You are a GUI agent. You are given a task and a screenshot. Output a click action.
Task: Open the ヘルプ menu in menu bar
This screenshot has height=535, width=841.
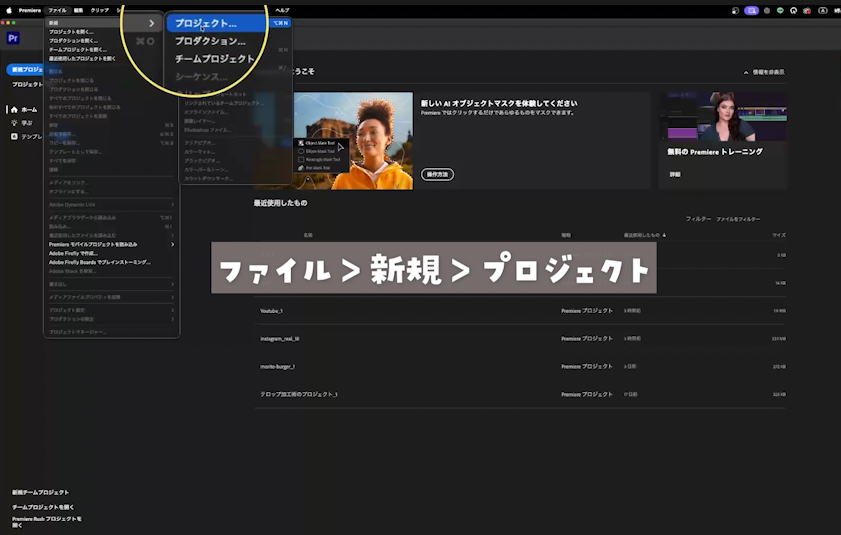pyautogui.click(x=282, y=10)
